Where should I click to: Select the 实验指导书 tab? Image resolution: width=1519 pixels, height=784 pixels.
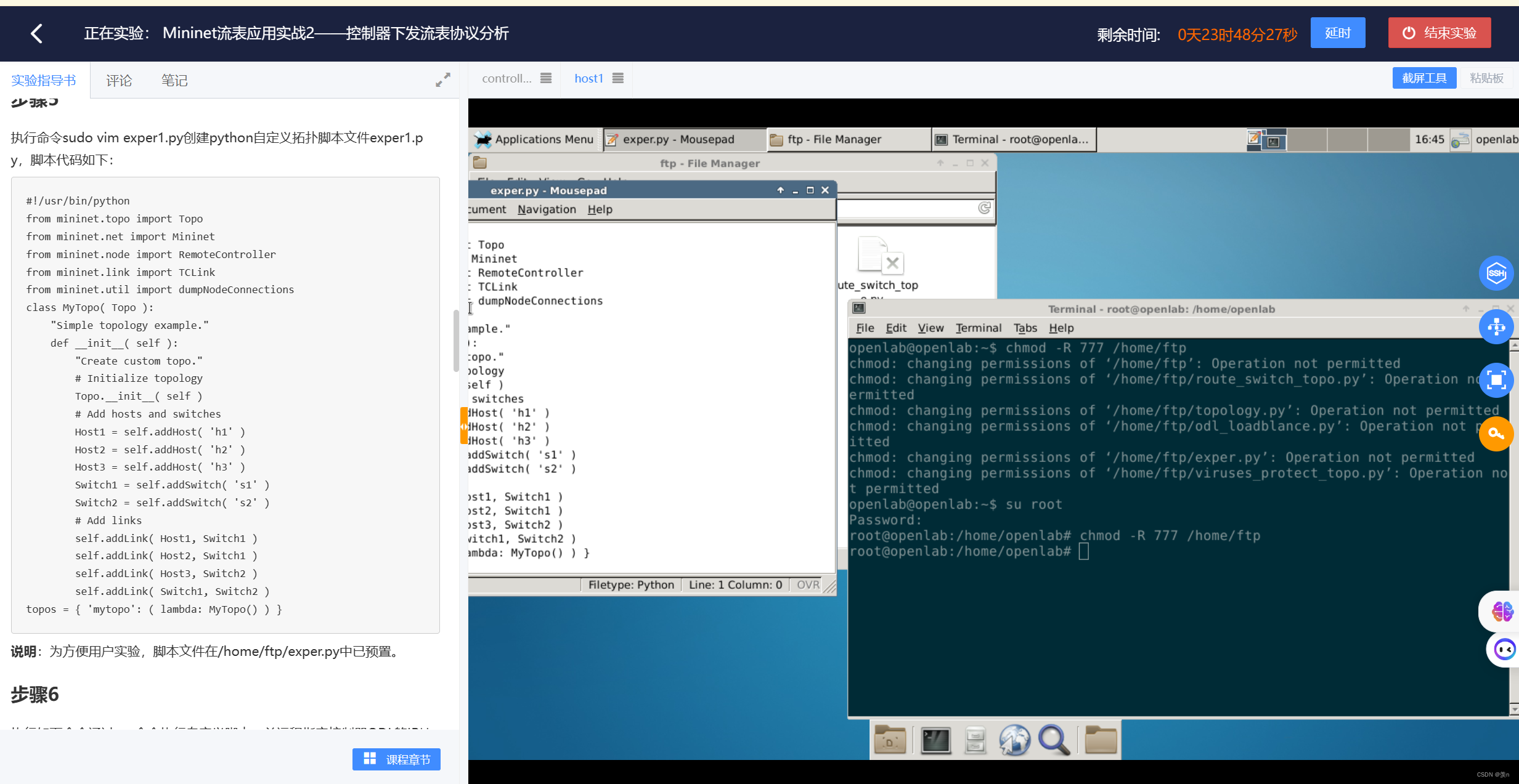(44, 81)
